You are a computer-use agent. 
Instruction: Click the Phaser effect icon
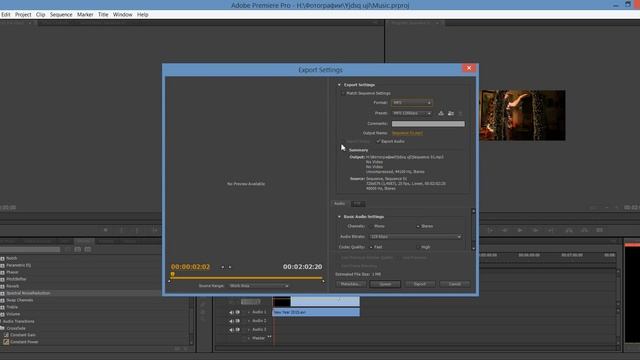(x=2, y=272)
